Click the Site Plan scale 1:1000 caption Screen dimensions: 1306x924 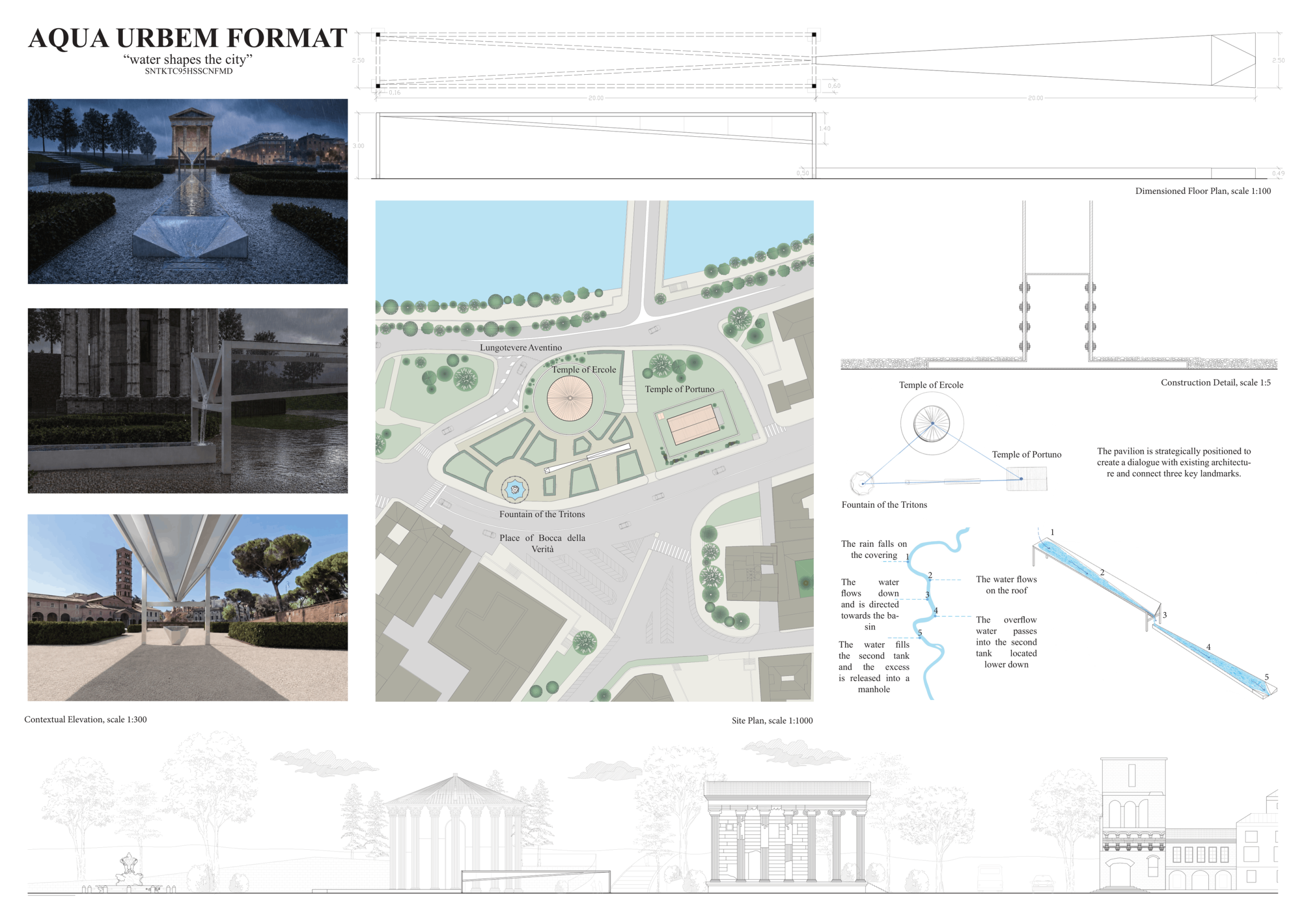[x=772, y=720]
